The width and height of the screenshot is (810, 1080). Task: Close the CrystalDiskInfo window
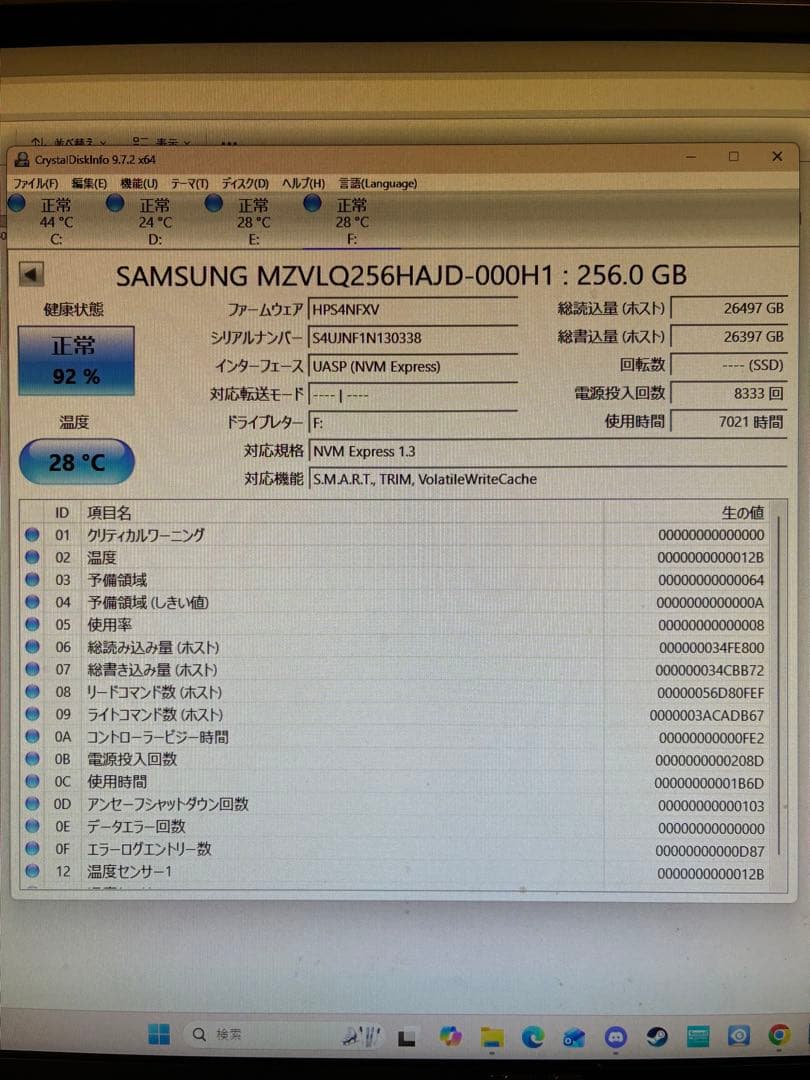(x=777, y=156)
